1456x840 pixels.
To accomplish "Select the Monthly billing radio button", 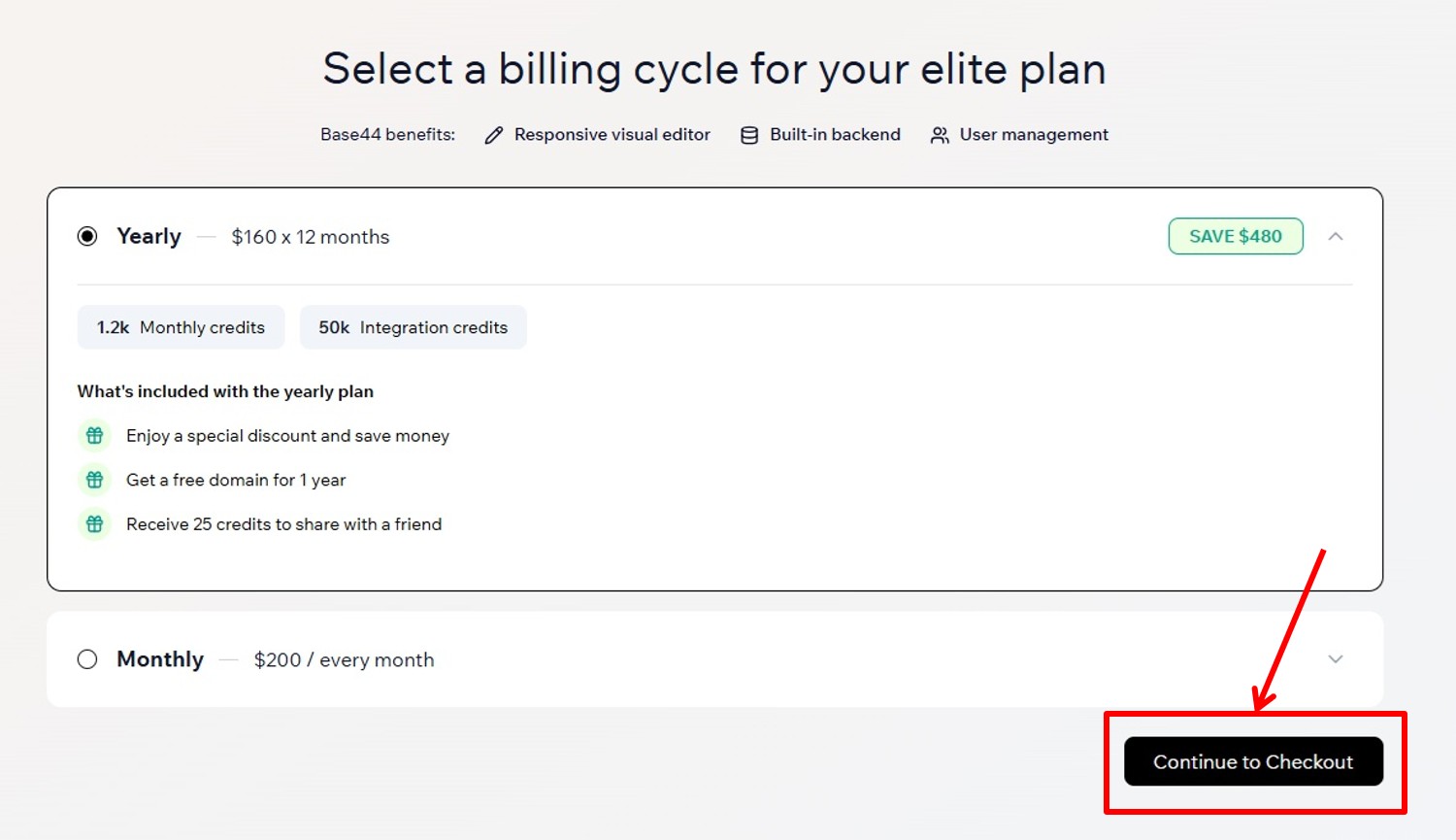I will tap(87, 659).
